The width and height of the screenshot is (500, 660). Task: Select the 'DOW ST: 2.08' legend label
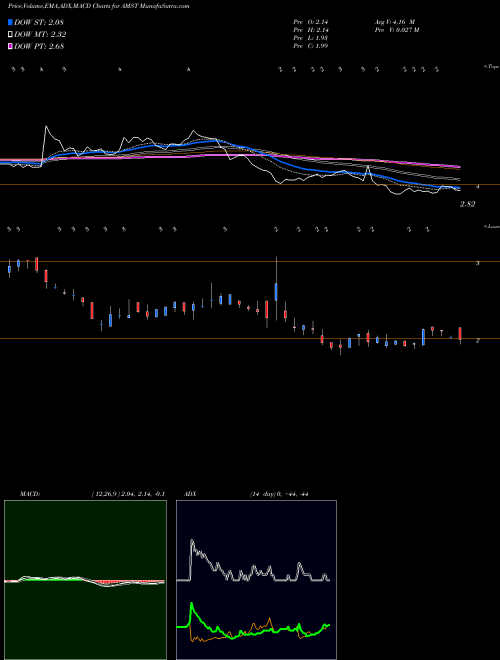tap(39, 22)
